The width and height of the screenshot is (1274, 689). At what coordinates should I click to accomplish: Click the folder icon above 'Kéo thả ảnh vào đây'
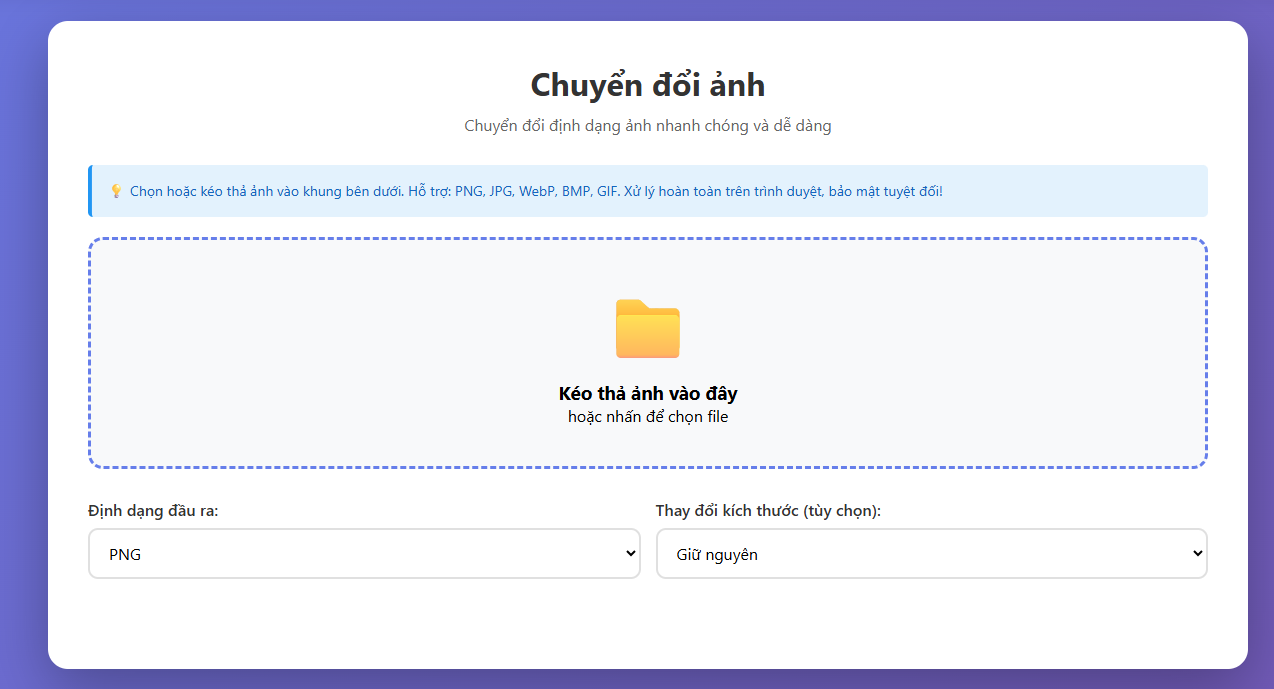647,329
